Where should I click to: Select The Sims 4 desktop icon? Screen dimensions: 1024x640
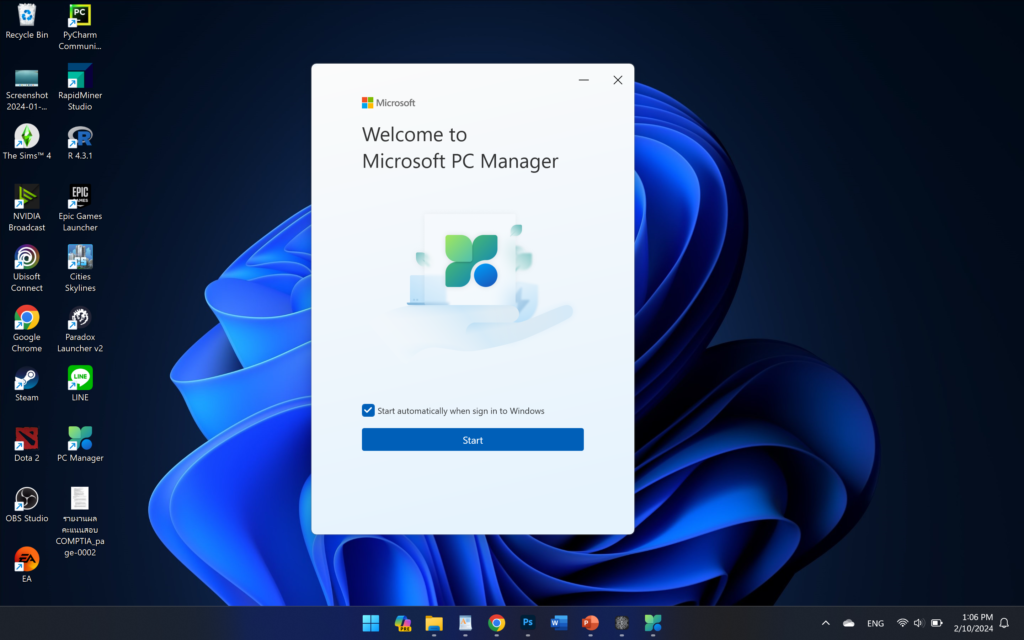coord(27,142)
